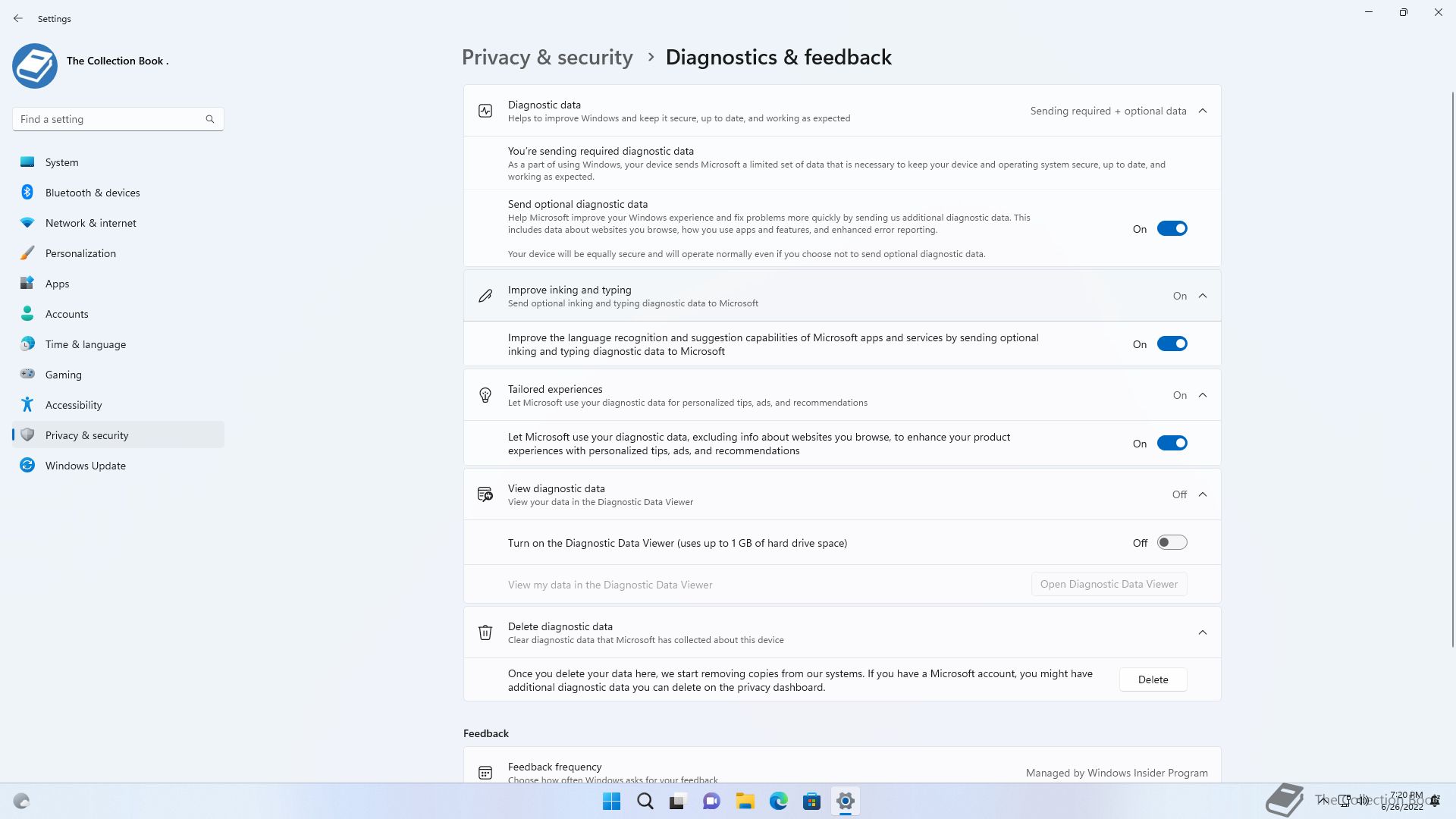Open File Explorer from the taskbar
Screen dimensions: 1456x819
coord(745,801)
